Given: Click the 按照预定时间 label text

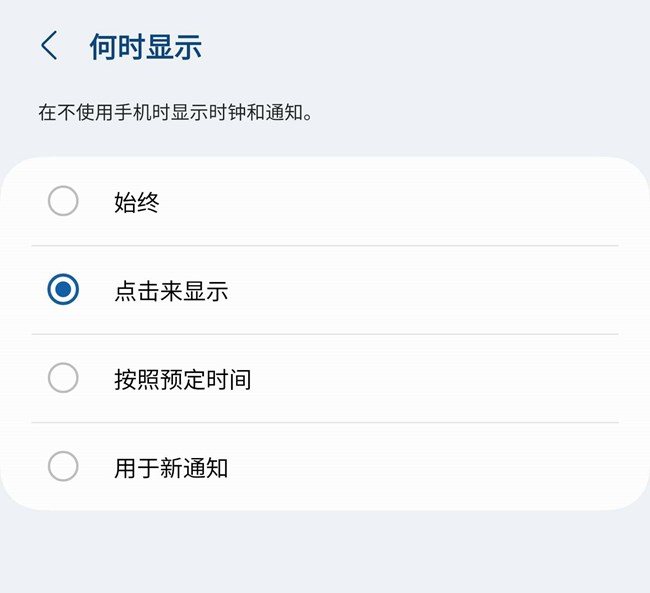Looking at the screenshot, I should point(182,379).
